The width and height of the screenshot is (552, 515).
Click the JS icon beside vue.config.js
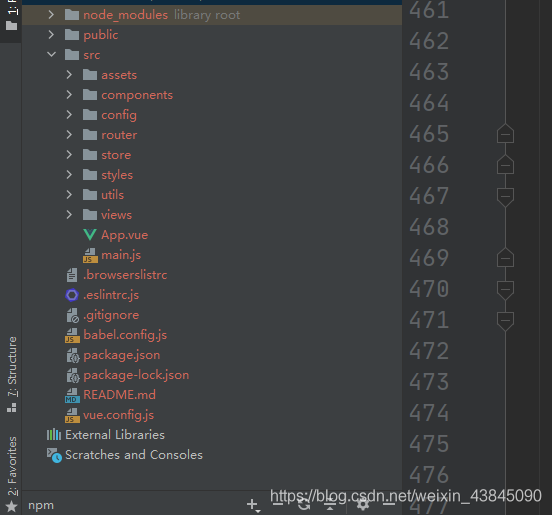[x=72, y=415]
